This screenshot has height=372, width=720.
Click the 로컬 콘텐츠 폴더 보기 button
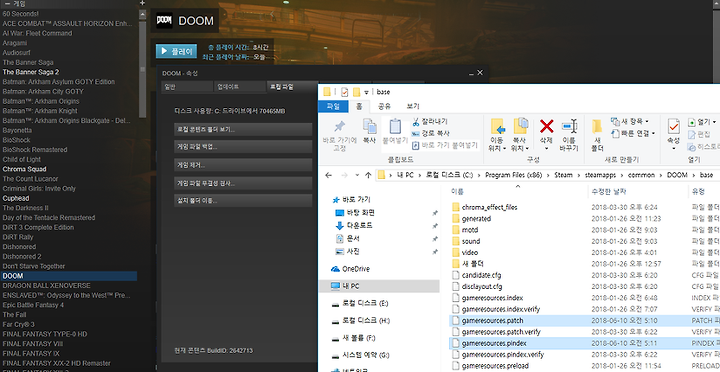coord(243,130)
